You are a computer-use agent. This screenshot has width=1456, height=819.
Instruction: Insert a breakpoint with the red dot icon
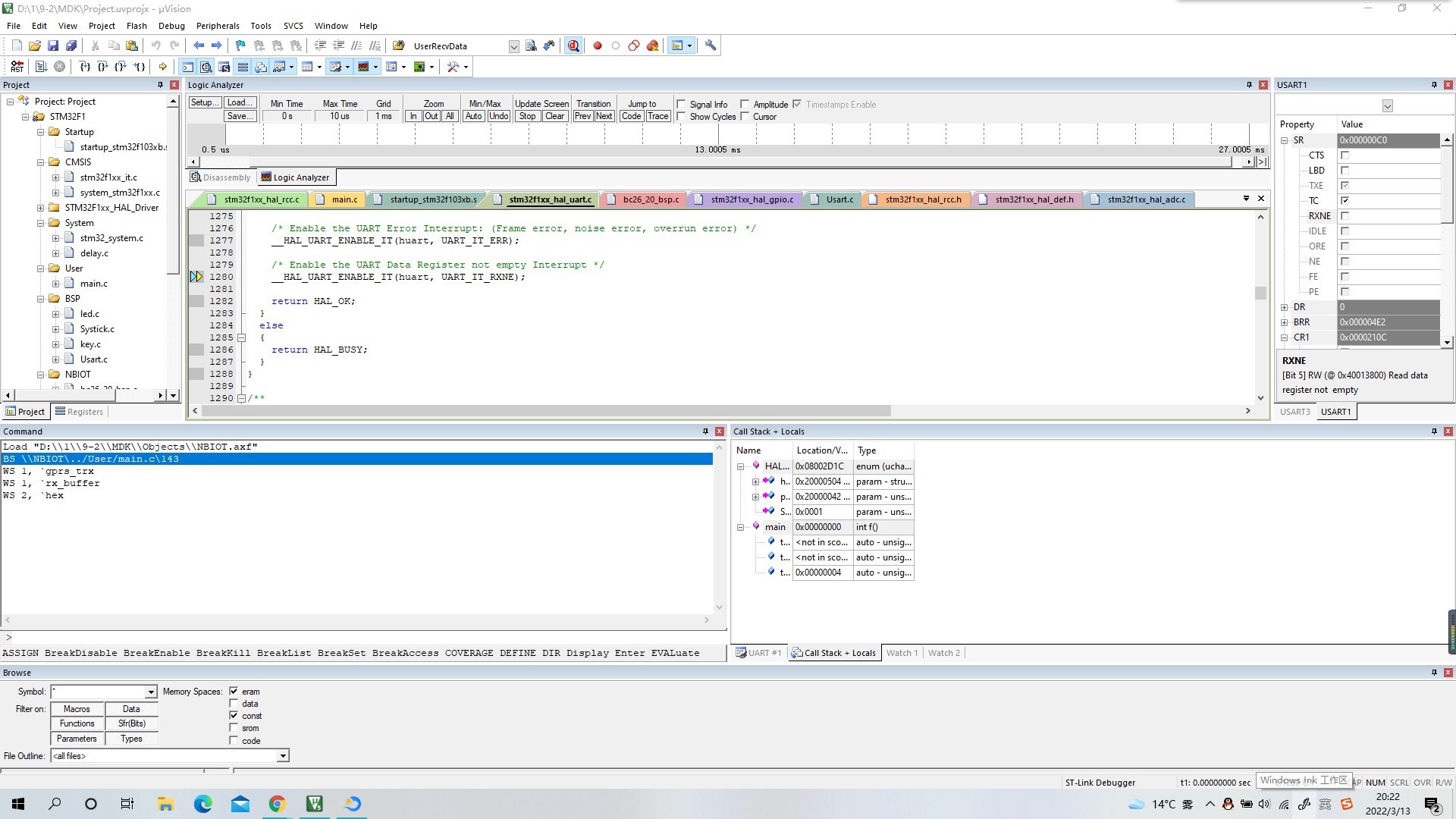(x=598, y=45)
